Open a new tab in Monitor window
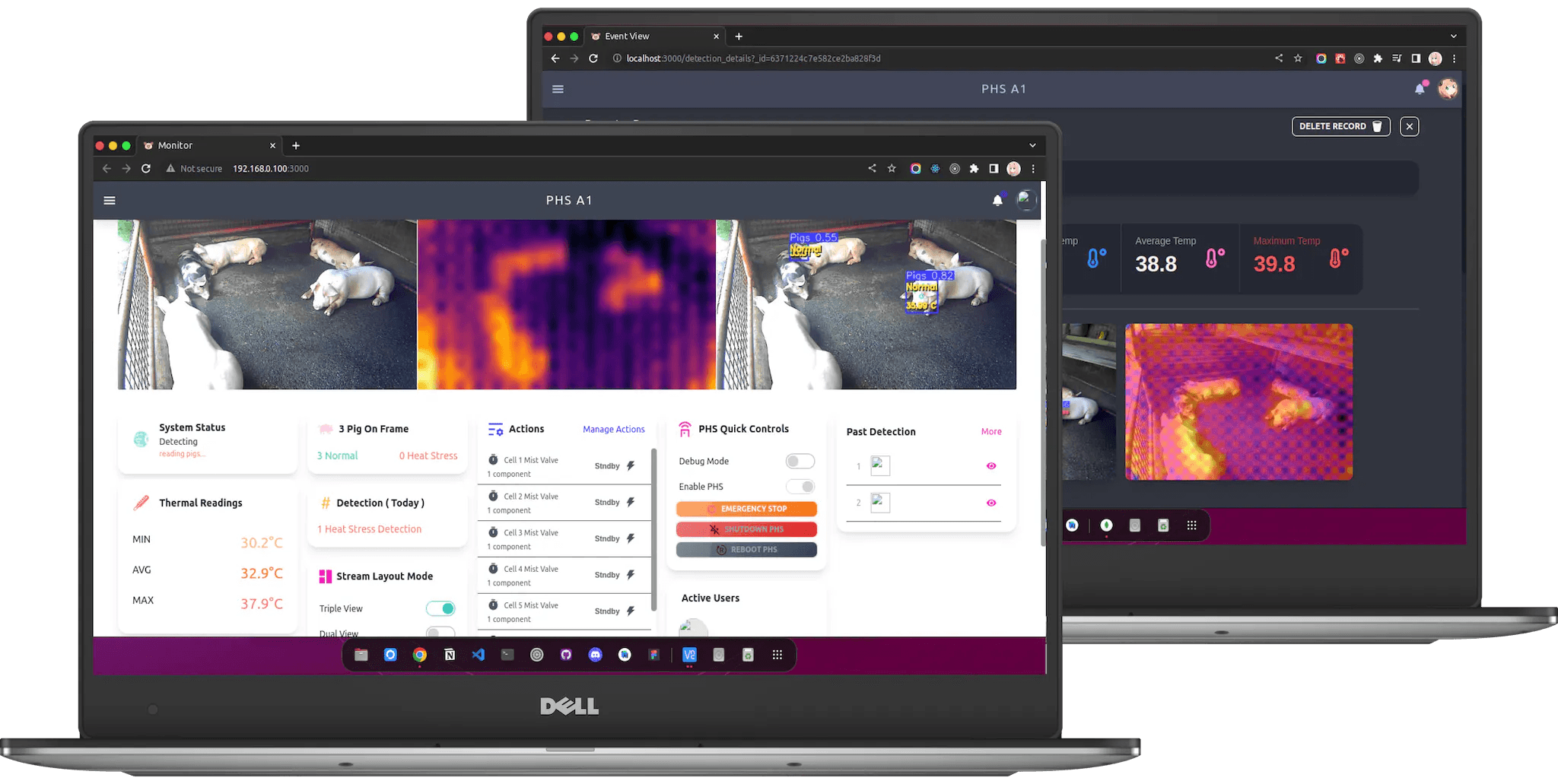 point(296,145)
